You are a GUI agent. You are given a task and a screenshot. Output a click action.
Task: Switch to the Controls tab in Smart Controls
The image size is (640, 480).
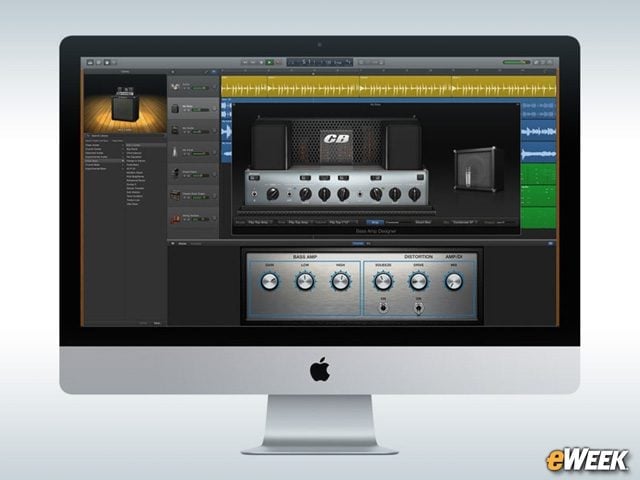point(358,244)
